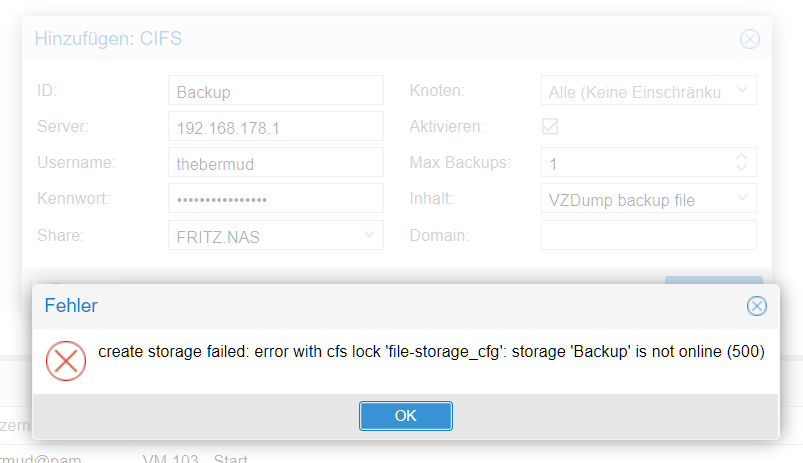Click the Hinzufügen: CIFS title text
This screenshot has height=463, width=803.
tap(108, 39)
